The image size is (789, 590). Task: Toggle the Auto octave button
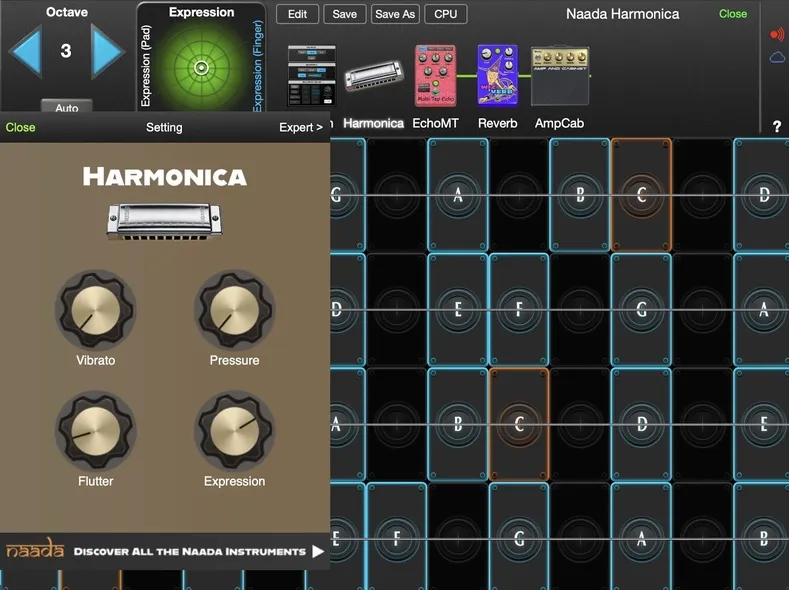(66, 107)
